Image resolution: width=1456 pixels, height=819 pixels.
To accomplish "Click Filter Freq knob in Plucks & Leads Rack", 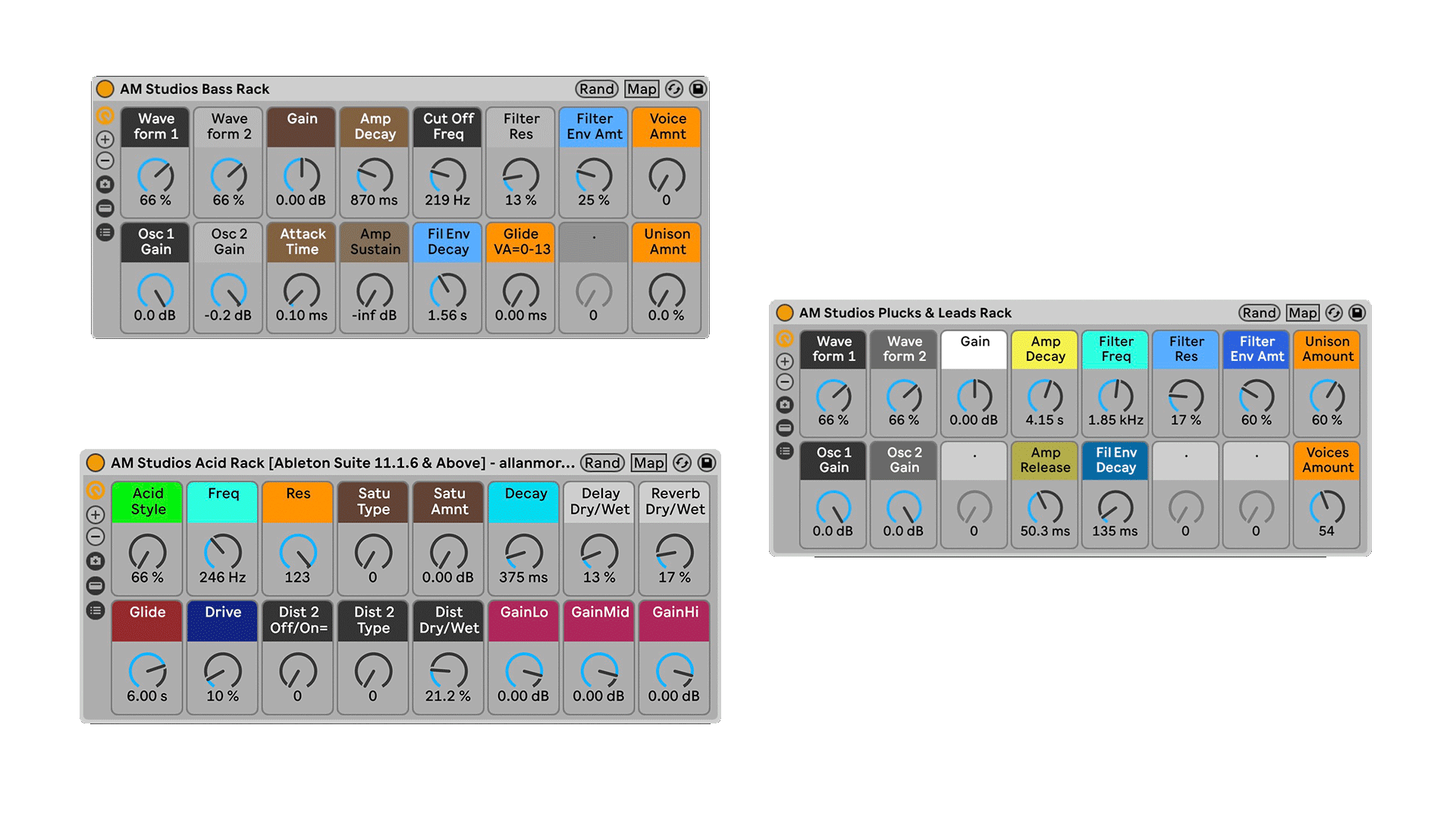I will click(1116, 396).
